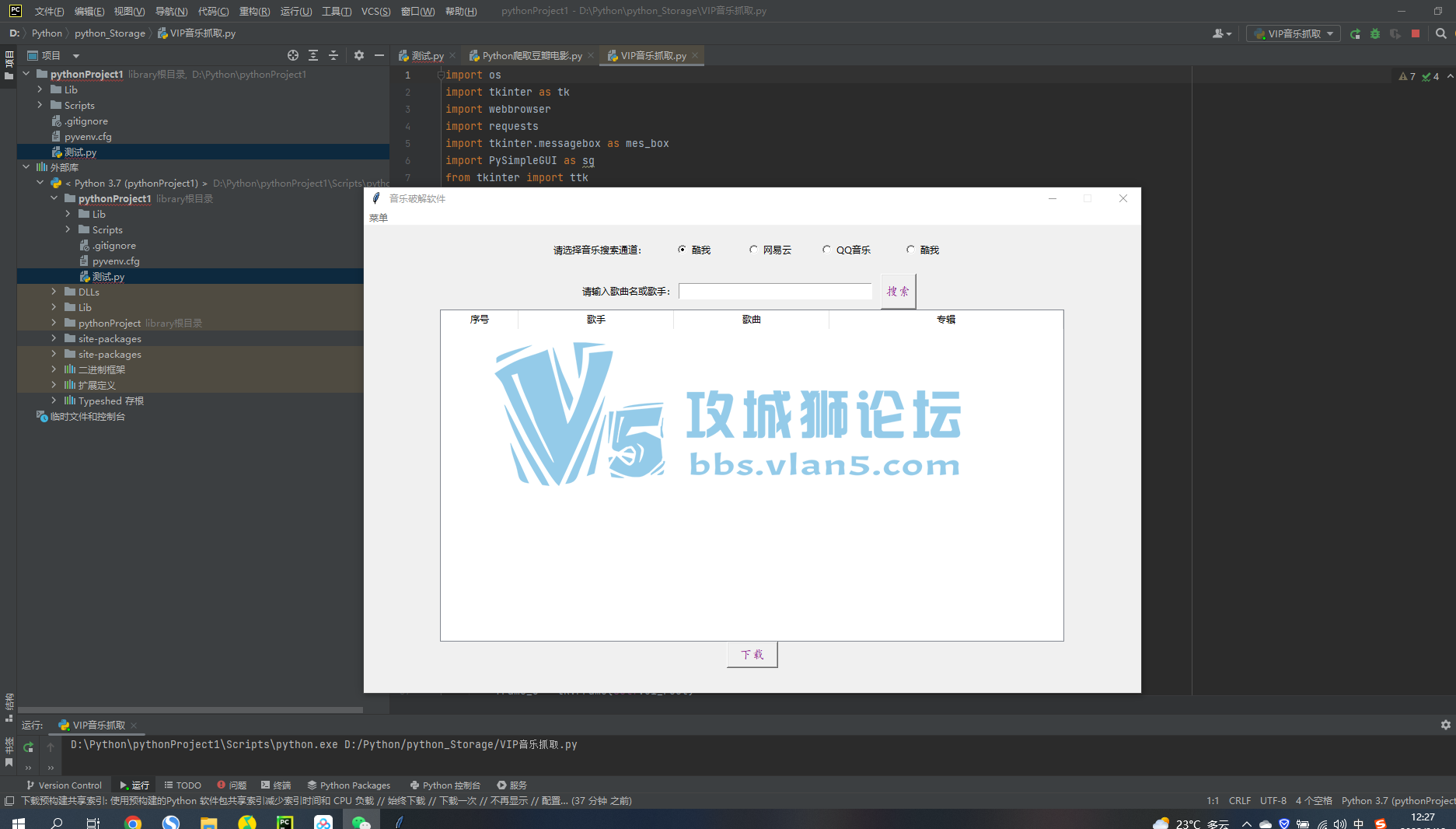Choose the first 酷我 radio option
This screenshot has width=1456, height=829.
click(x=681, y=250)
